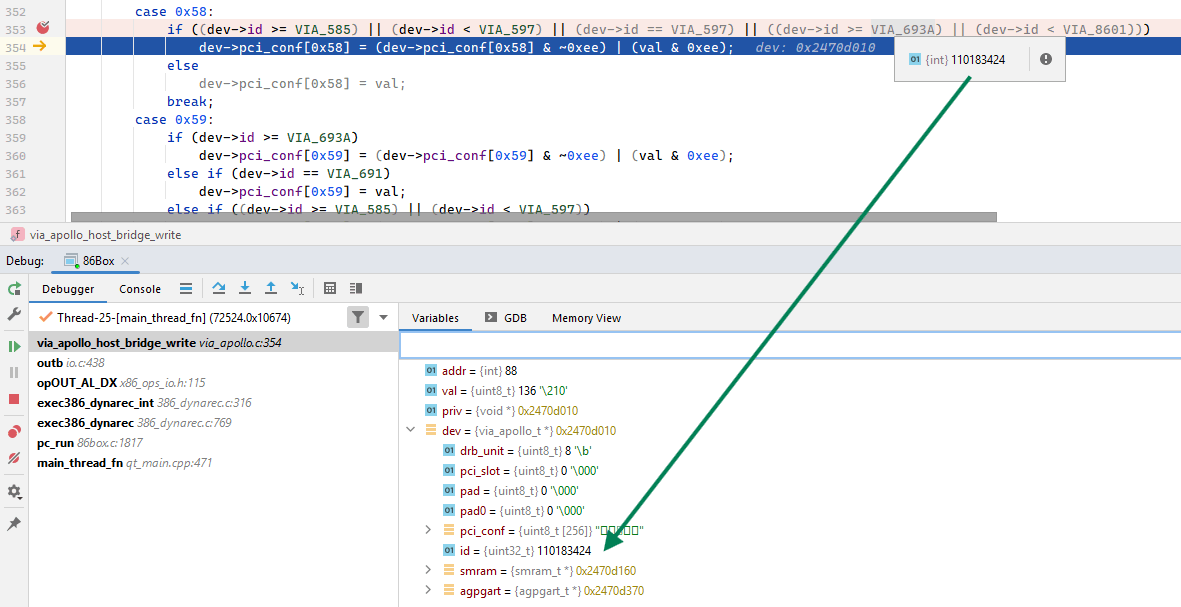Step over the current line
The height and width of the screenshot is (607, 1181).
pyautogui.click(x=218, y=288)
